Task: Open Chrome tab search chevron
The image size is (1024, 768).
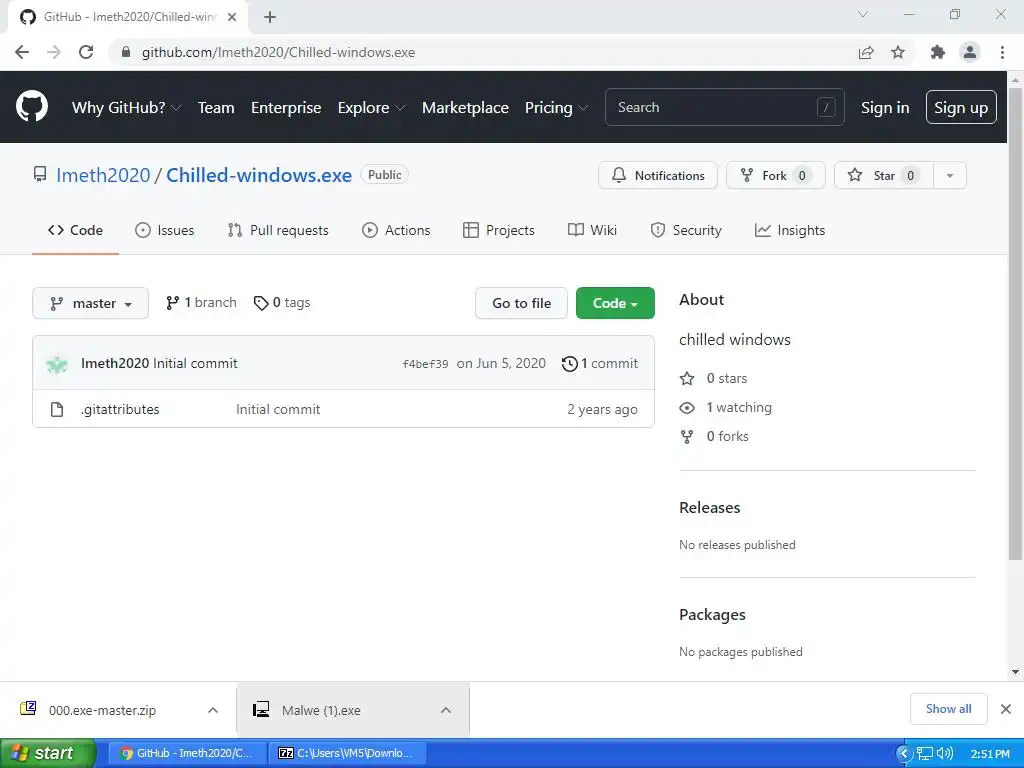Action: click(863, 14)
